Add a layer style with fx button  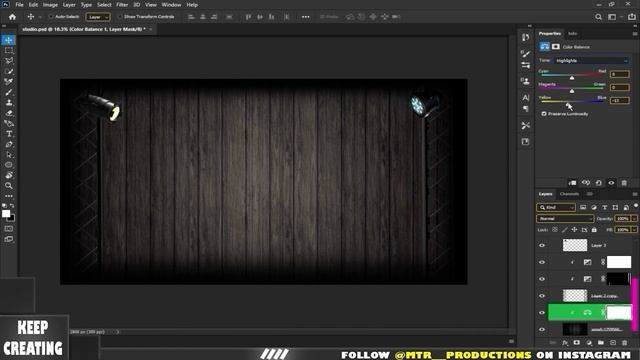click(565, 343)
